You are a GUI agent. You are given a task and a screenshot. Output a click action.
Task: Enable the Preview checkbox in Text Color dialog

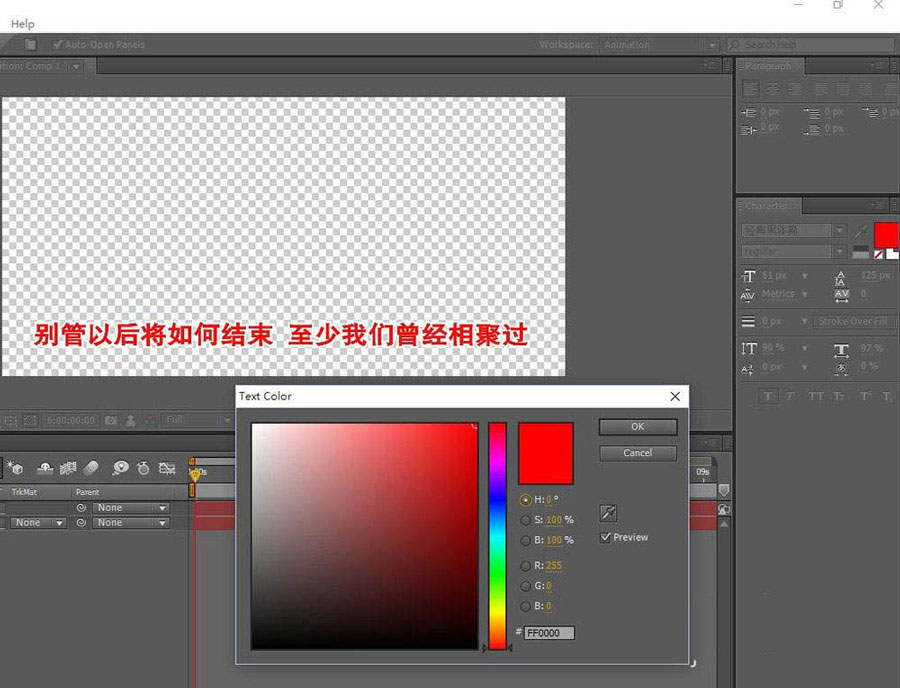click(x=605, y=537)
